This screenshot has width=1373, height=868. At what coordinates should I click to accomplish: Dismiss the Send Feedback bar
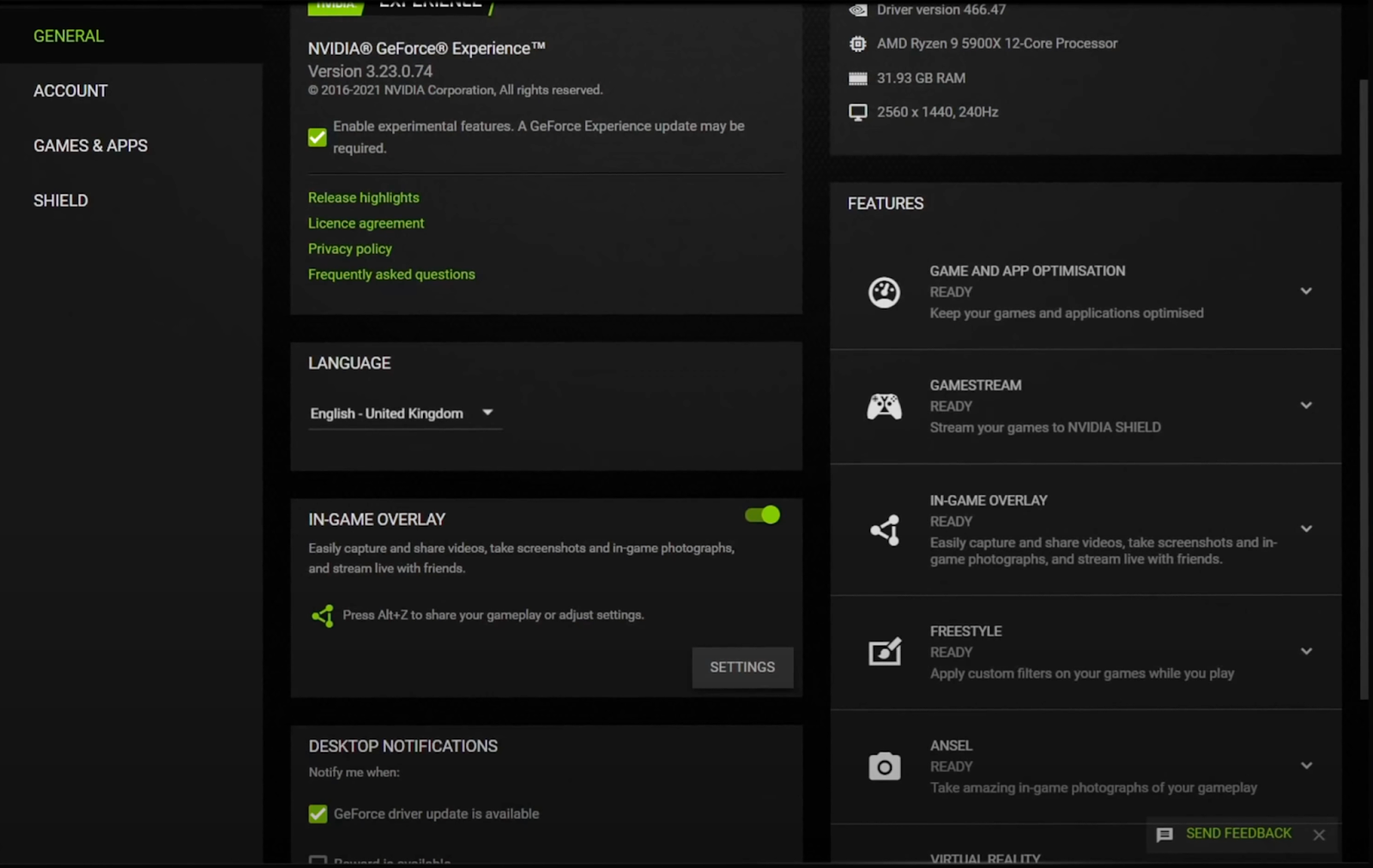pos(1319,835)
